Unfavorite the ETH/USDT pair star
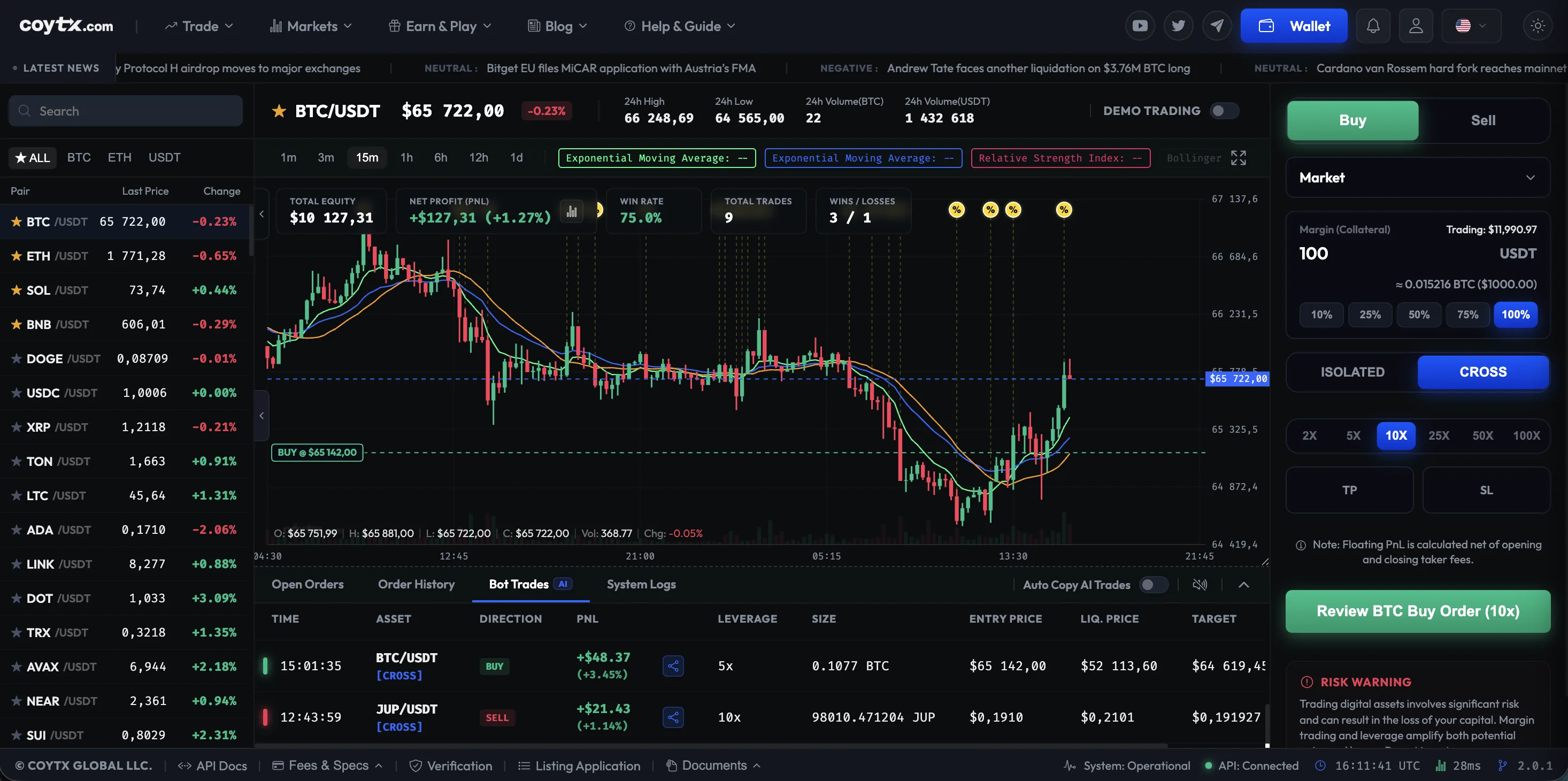1568x781 pixels. tap(17, 256)
